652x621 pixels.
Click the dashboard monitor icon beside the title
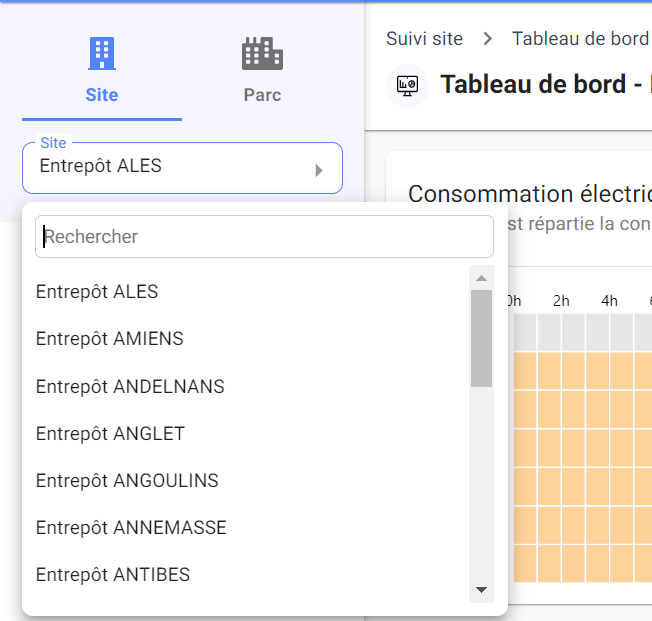[408, 86]
